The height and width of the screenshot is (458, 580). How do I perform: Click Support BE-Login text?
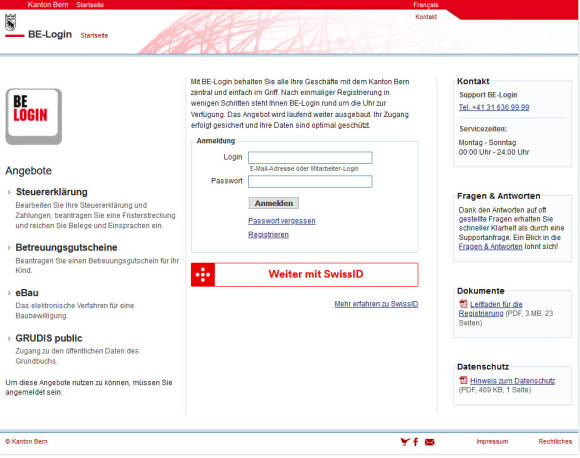pyautogui.click(x=488, y=95)
